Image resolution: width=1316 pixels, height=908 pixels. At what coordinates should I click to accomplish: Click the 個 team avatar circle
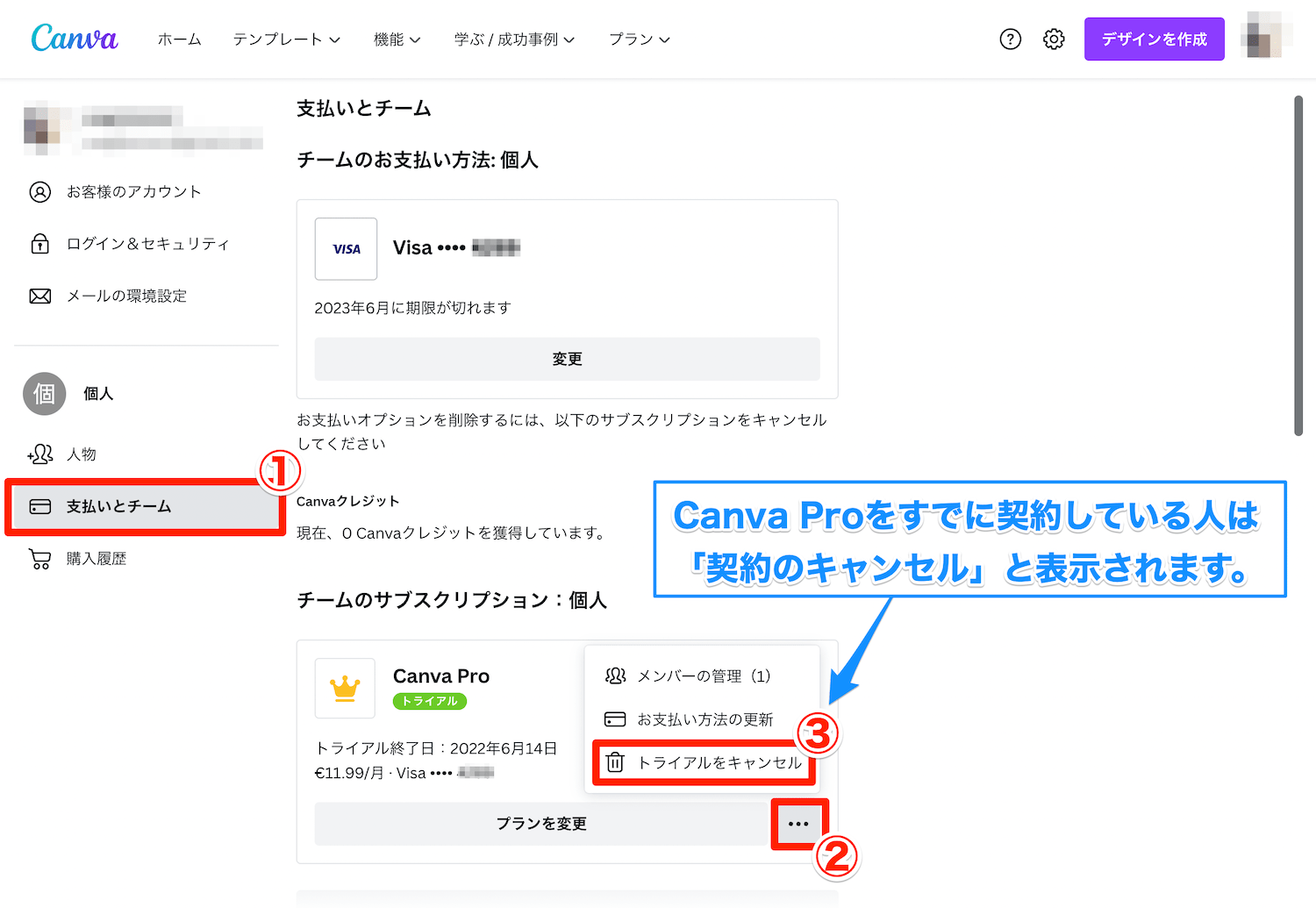click(45, 394)
